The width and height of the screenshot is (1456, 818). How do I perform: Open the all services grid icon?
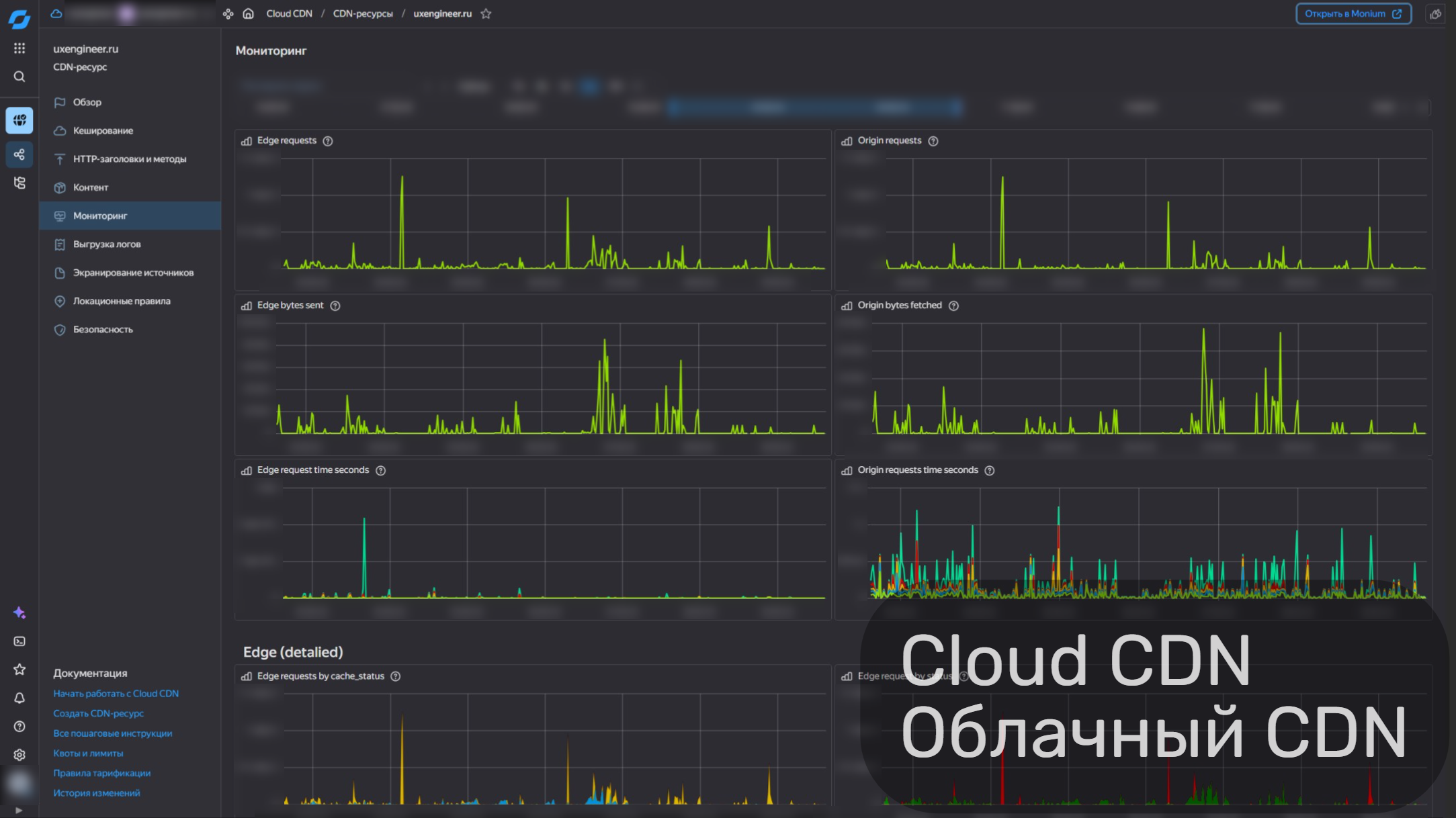pyautogui.click(x=19, y=48)
